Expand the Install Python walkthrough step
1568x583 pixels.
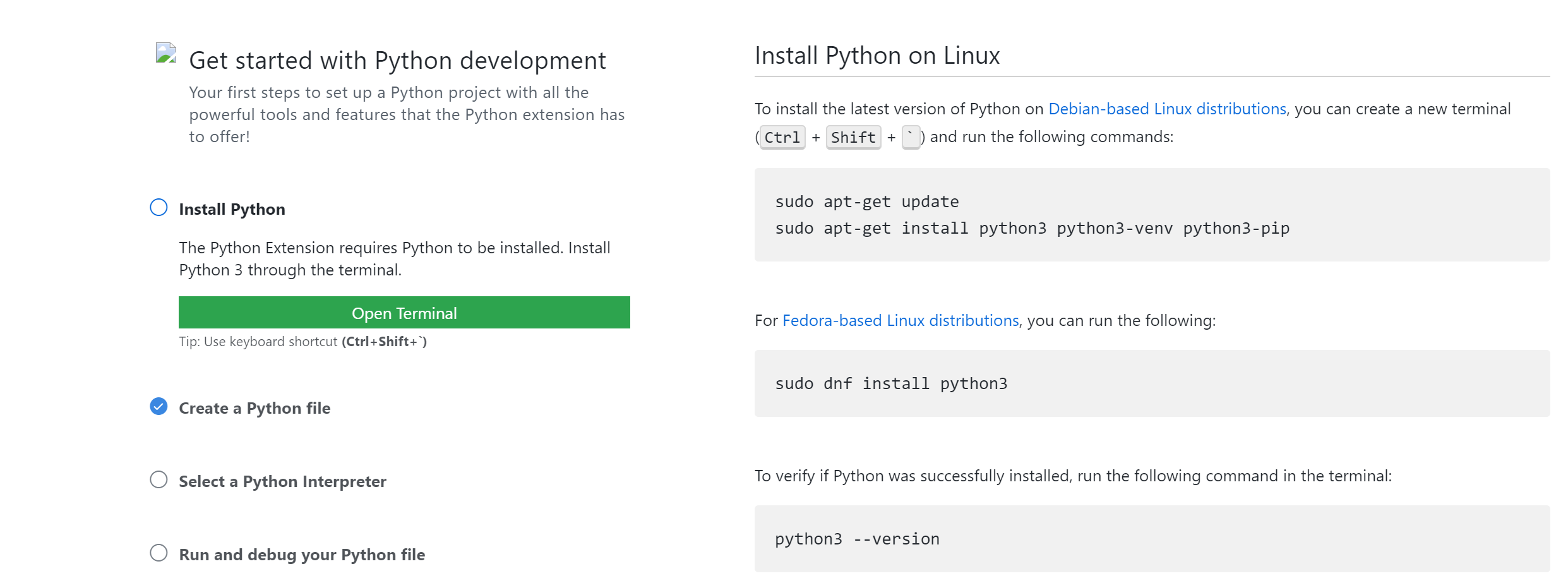point(231,208)
